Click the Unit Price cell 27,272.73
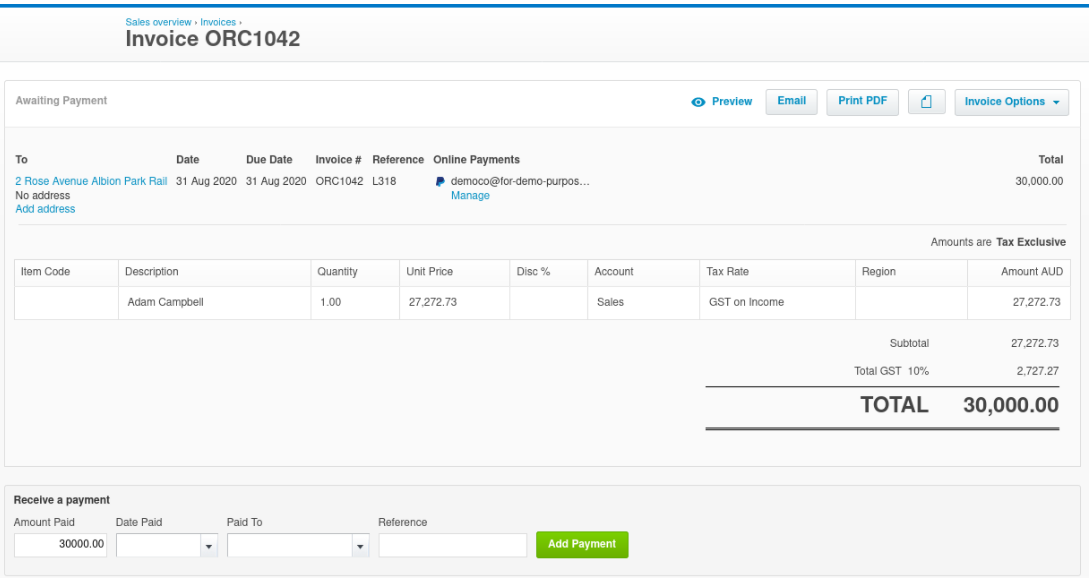This screenshot has width=1089, height=582. (454, 303)
